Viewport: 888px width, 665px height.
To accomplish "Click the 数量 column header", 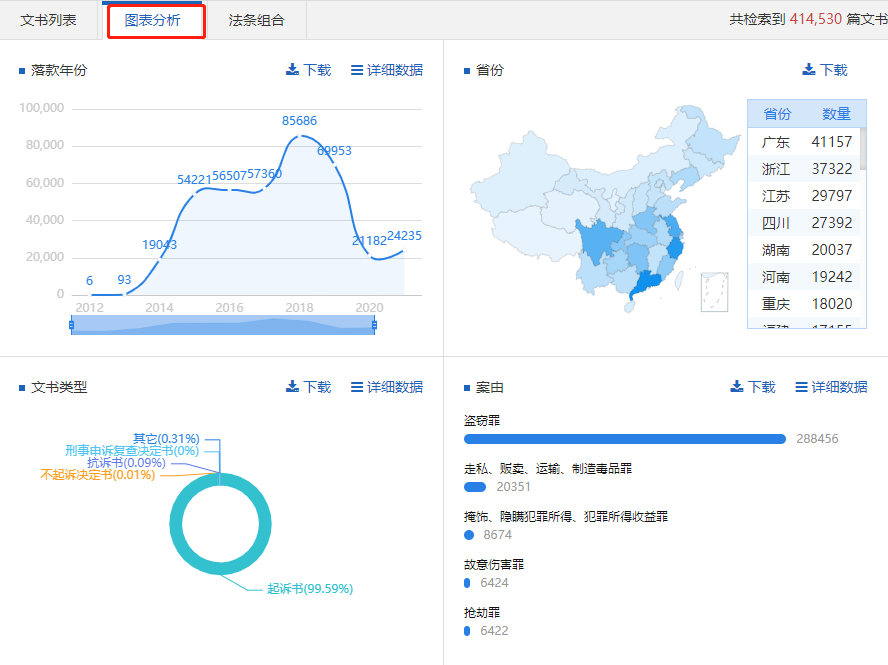I will [835, 114].
